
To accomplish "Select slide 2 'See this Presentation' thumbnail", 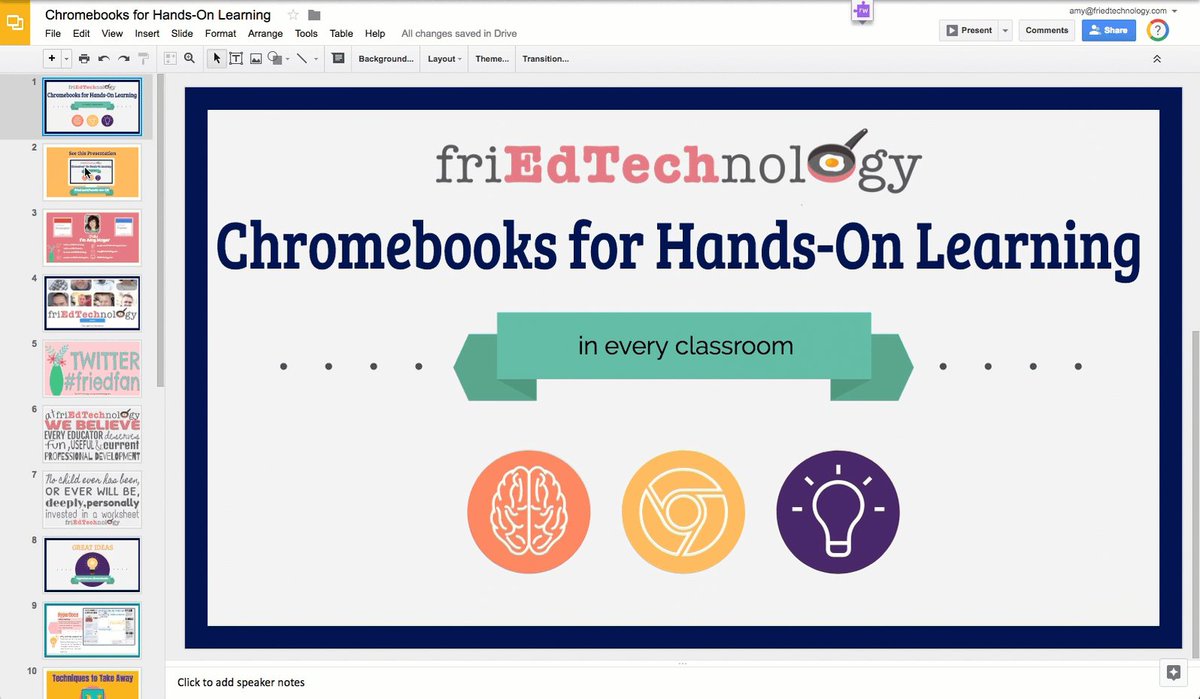I will point(92,172).
